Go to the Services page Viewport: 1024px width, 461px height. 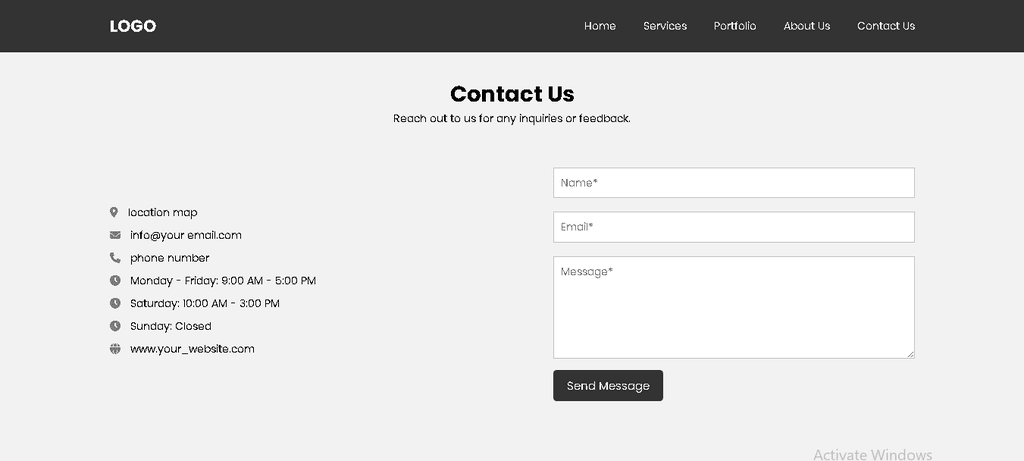pyautogui.click(x=665, y=26)
